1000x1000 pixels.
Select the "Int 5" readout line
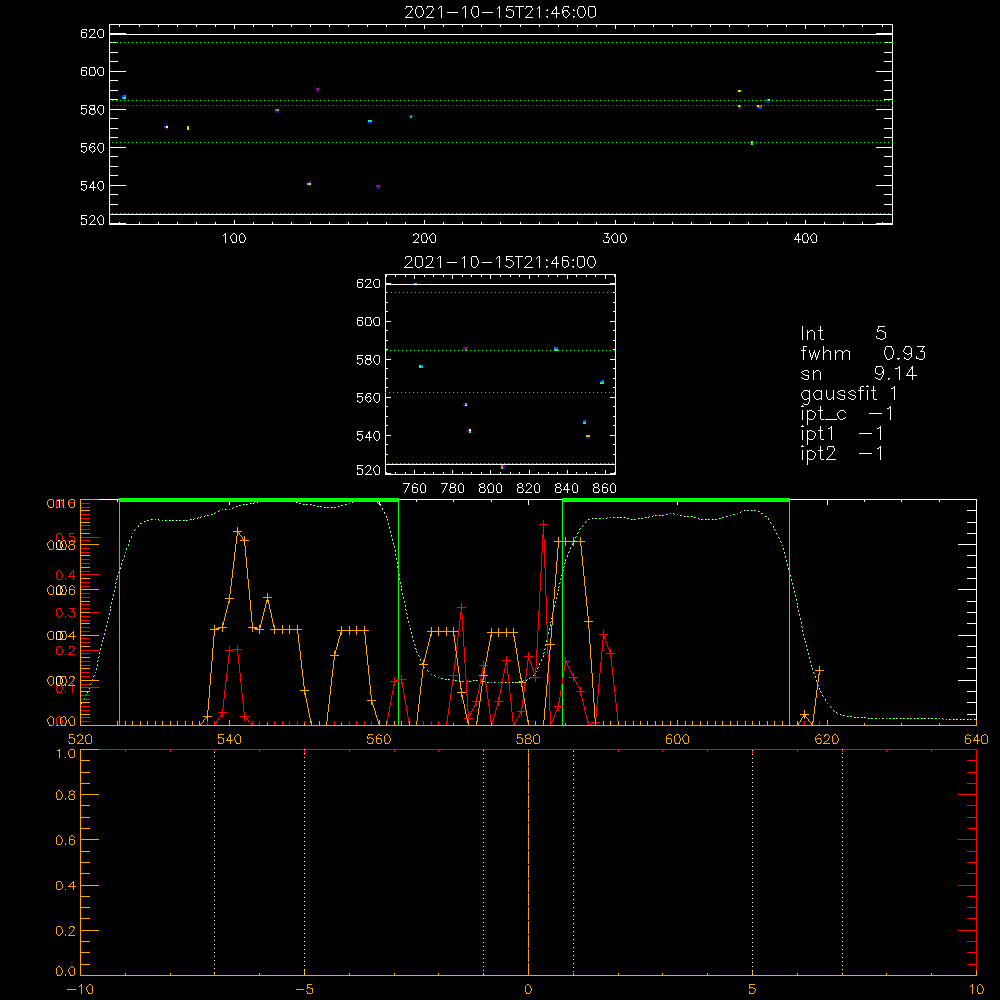[843, 334]
